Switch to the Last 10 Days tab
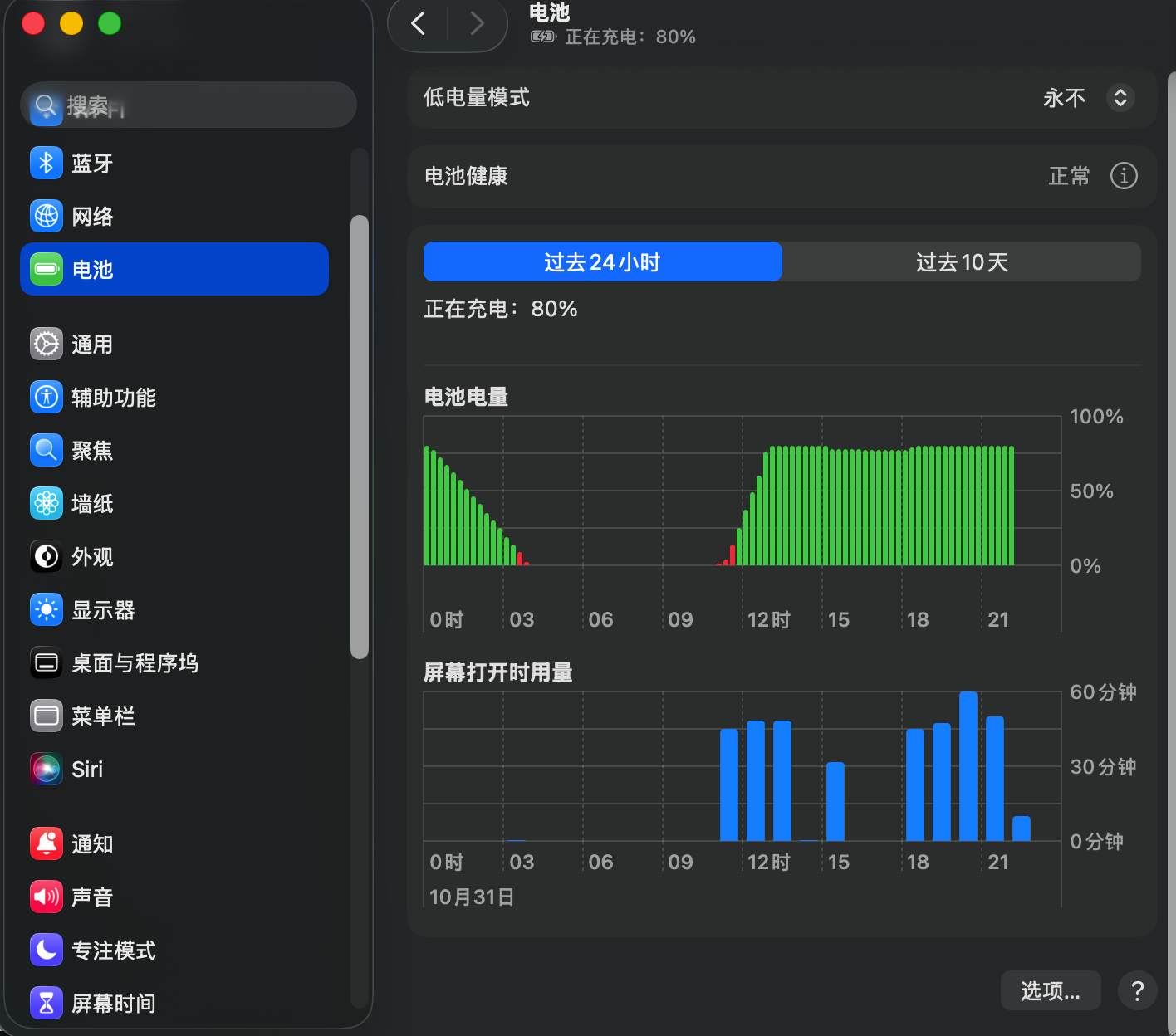1176x1036 pixels. [x=961, y=262]
